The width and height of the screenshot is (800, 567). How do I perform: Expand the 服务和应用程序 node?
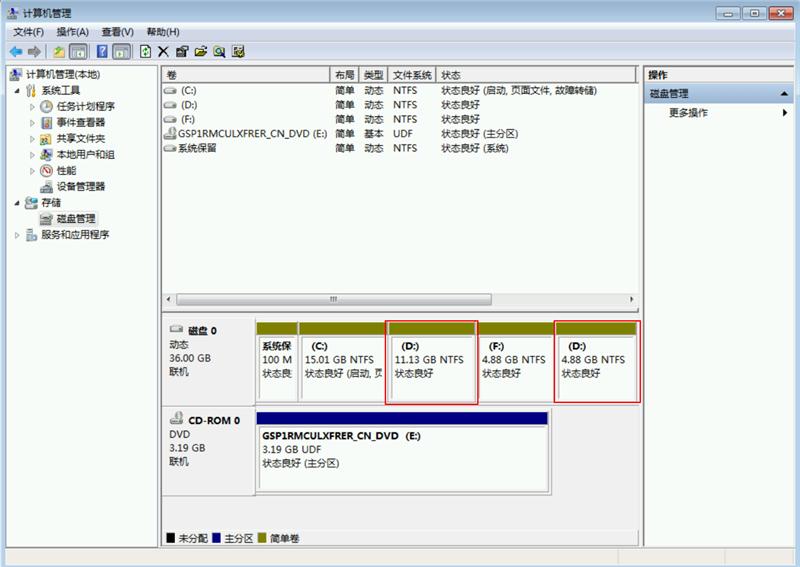click(x=17, y=235)
